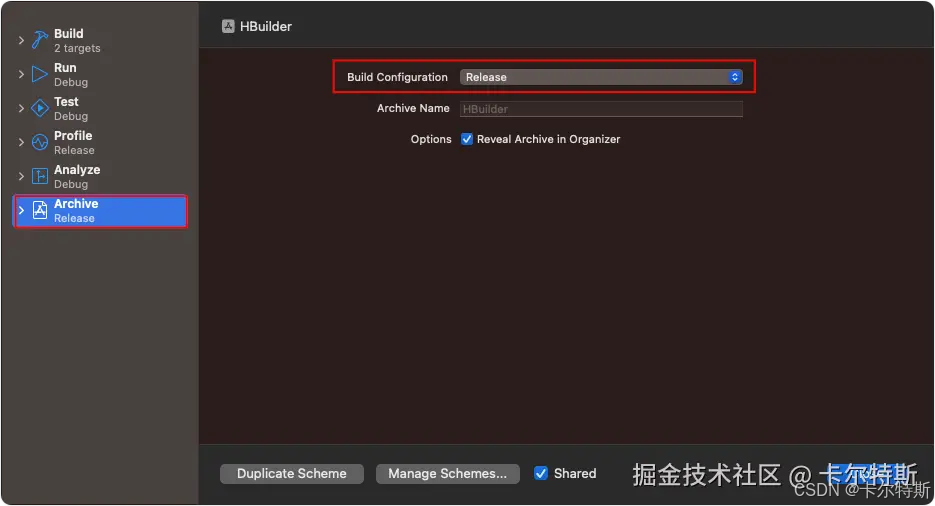Select the Profile Release row
This screenshot has width=935, height=506.
(x=101, y=142)
